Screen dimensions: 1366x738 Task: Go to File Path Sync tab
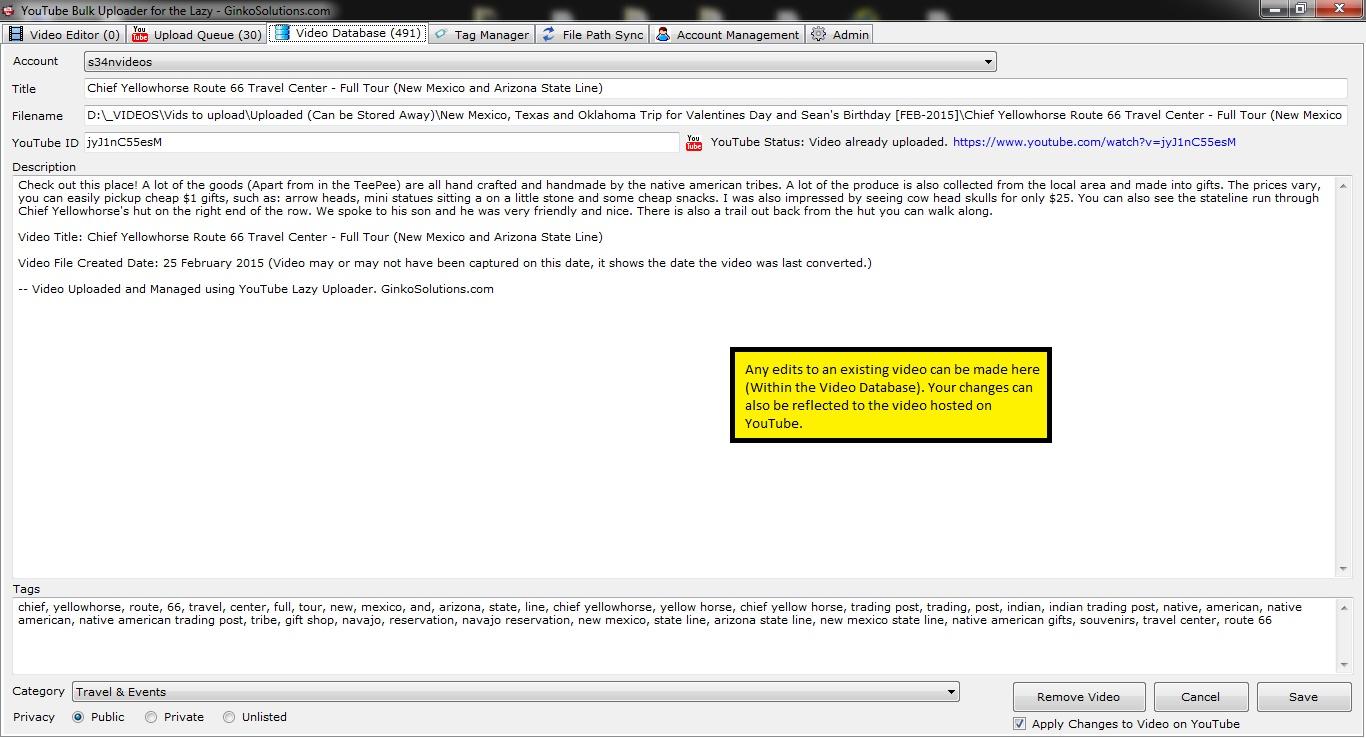tap(593, 34)
